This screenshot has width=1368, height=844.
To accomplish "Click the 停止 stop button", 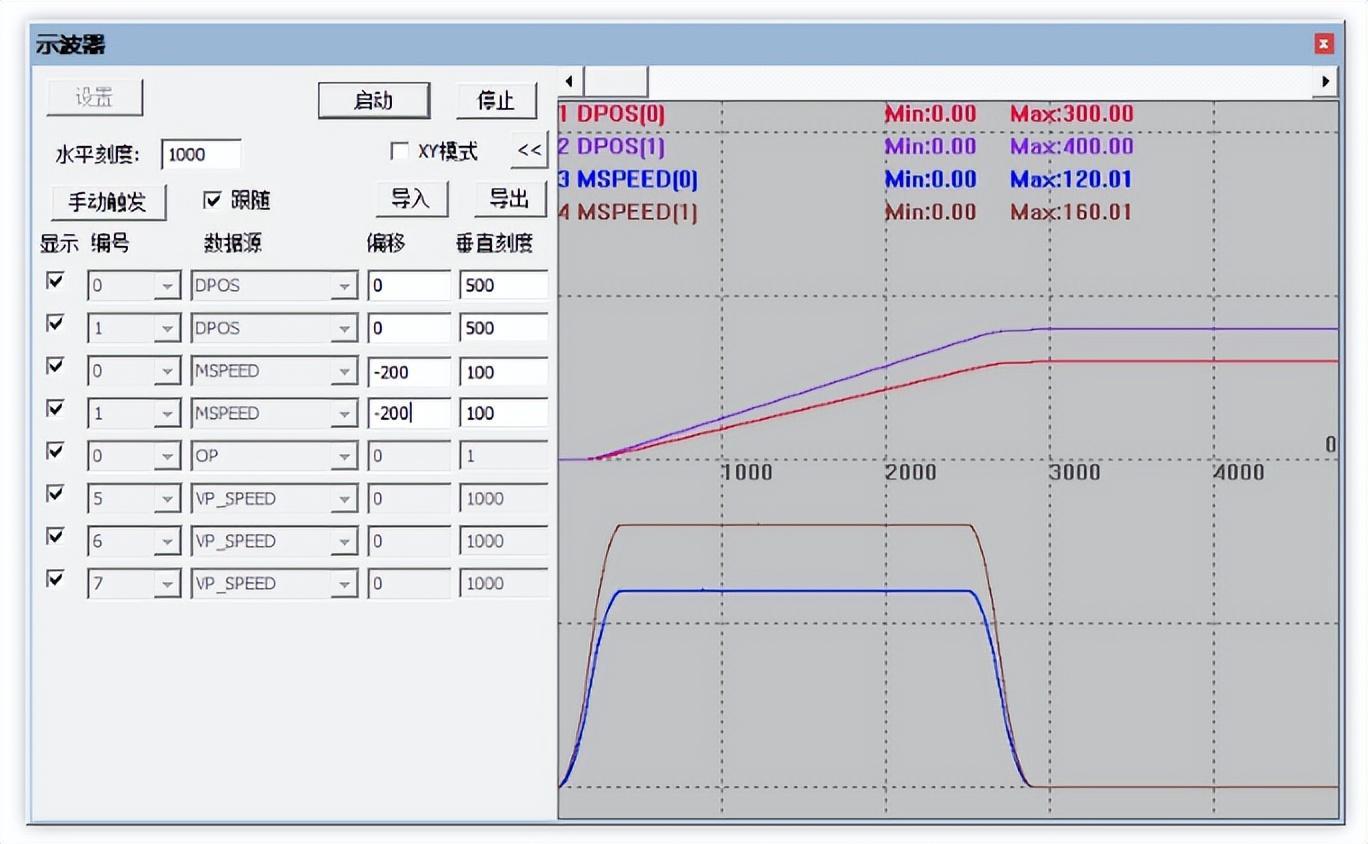I will point(497,100).
